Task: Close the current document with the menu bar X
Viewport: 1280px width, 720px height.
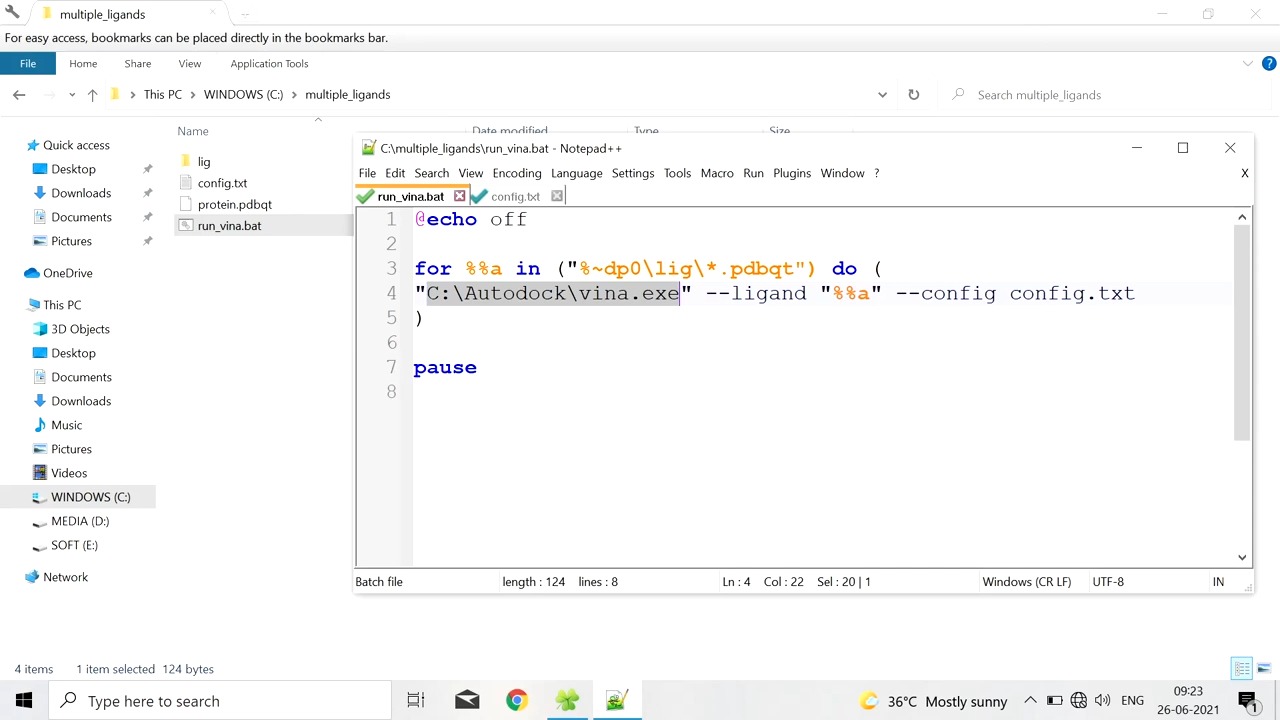Action: (x=1245, y=173)
